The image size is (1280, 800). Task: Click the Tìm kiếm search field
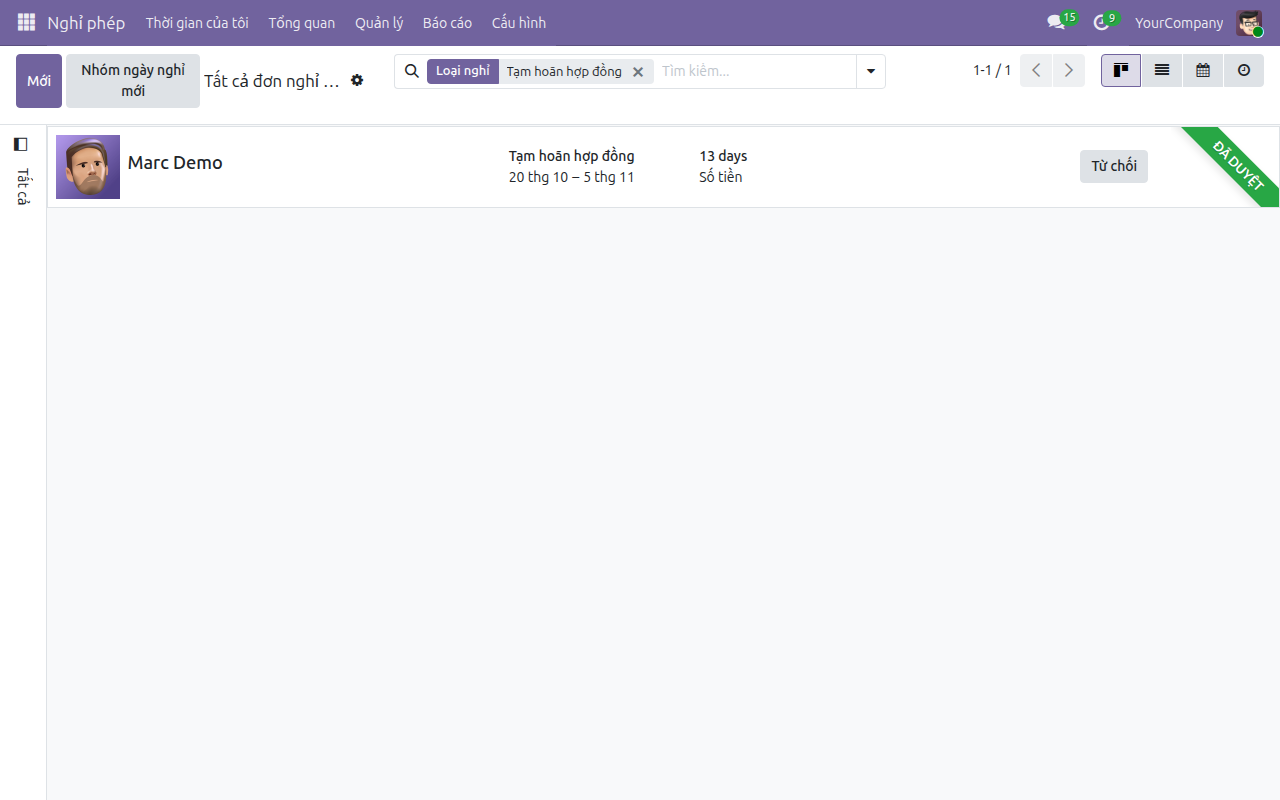(755, 71)
